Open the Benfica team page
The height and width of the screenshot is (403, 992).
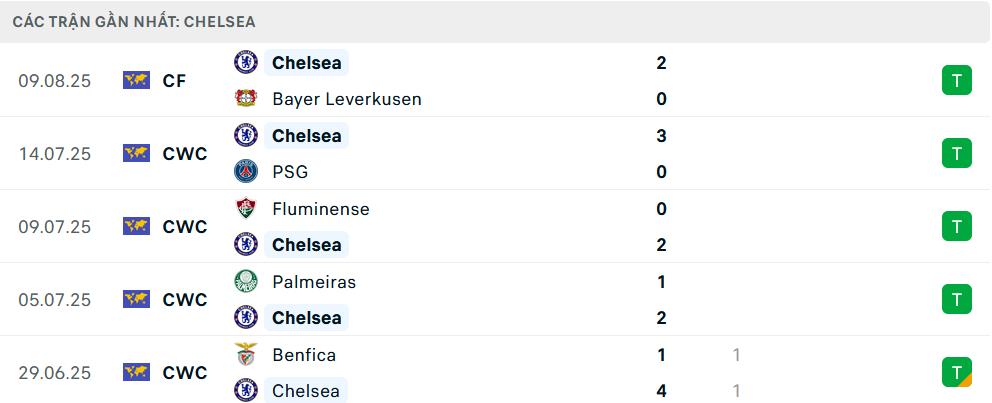(303, 355)
